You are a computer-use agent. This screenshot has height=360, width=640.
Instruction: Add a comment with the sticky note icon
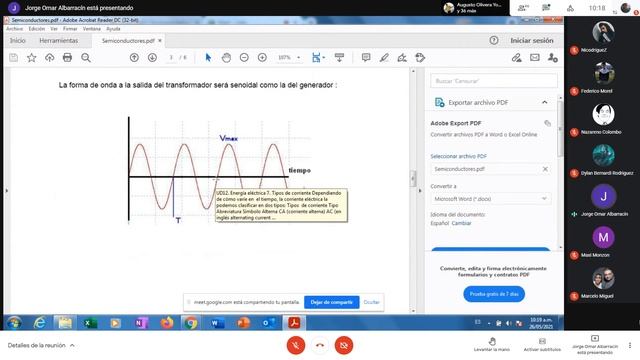pyautogui.click(x=366, y=58)
